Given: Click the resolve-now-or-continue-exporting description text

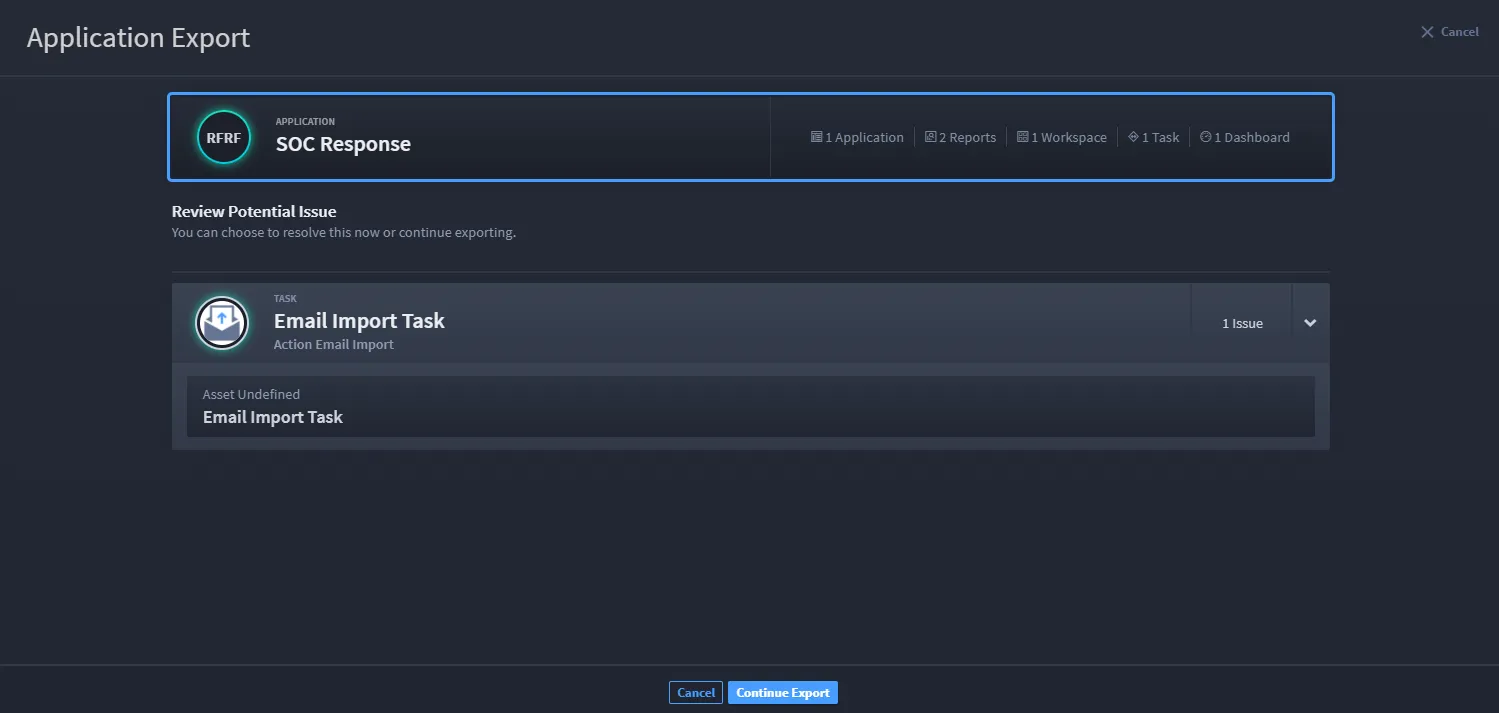Looking at the screenshot, I should [344, 233].
